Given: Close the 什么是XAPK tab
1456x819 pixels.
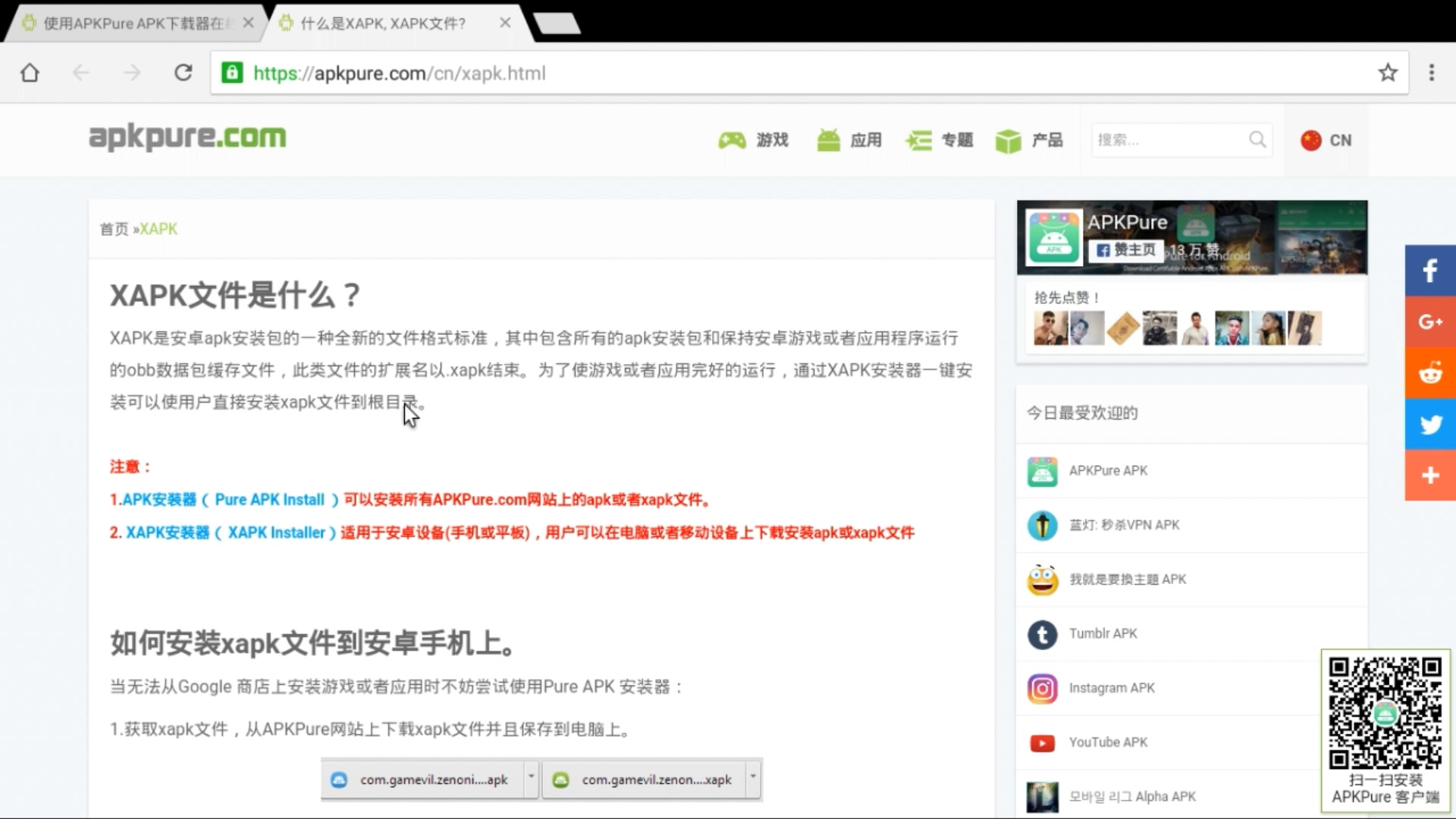Looking at the screenshot, I should click(x=505, y=24).
